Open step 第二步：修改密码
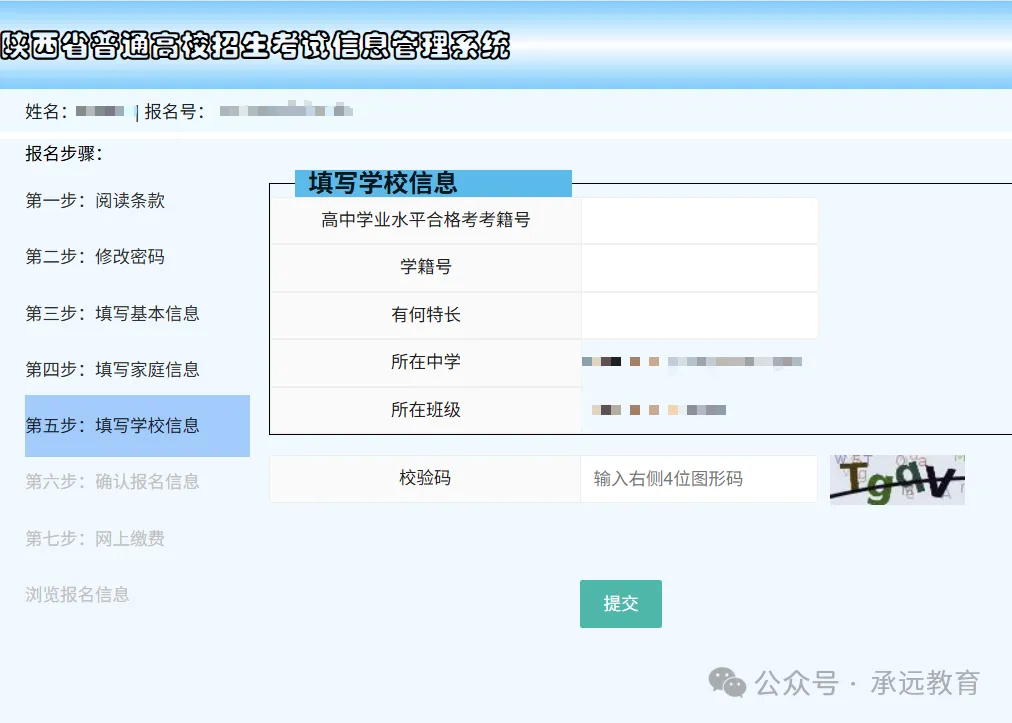The width and height of the screenshot is (1012, 723). [95, 257]
